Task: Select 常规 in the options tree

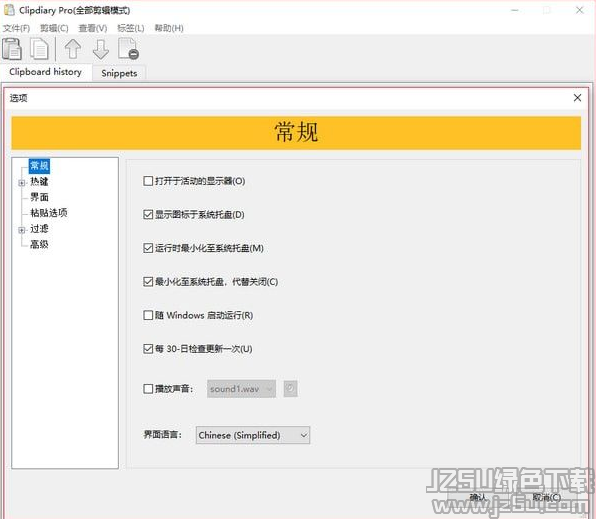Action: tap(39, 166)
